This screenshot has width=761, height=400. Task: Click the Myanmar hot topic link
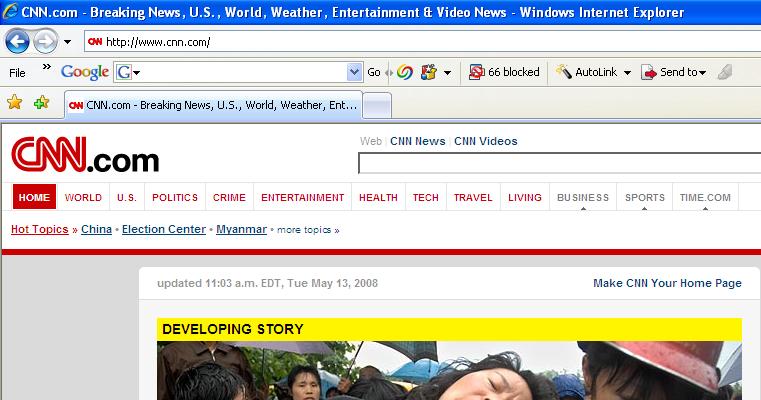point(241,229)
